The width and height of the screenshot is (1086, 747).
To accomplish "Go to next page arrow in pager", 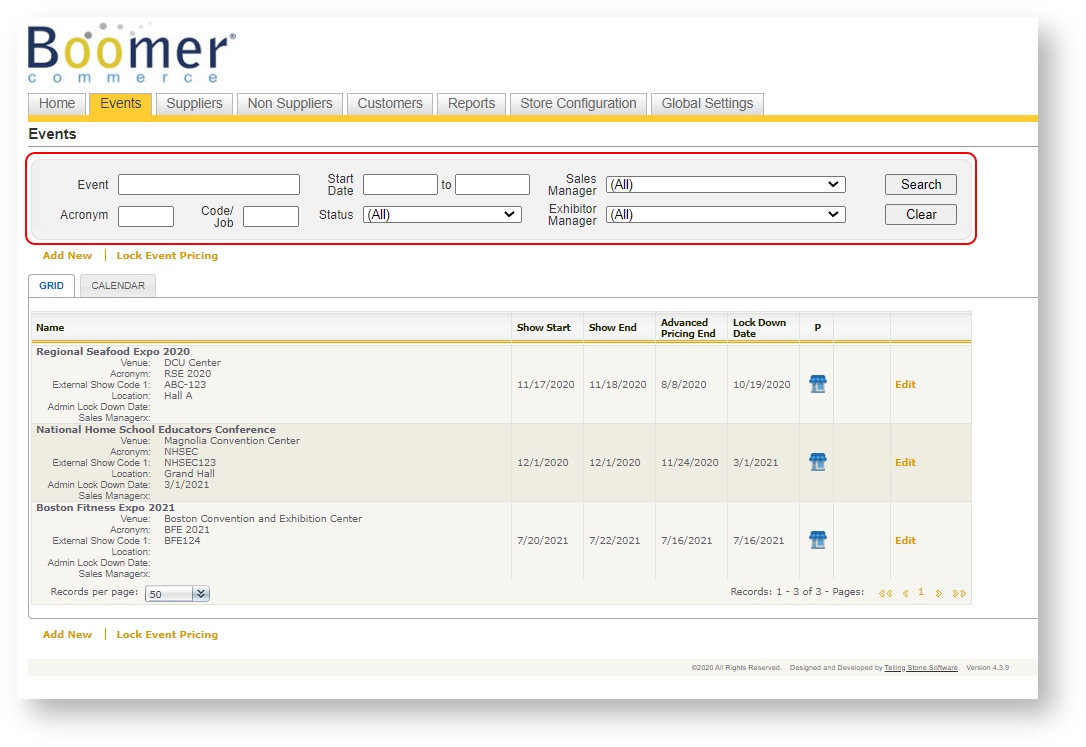I will 939,593.
